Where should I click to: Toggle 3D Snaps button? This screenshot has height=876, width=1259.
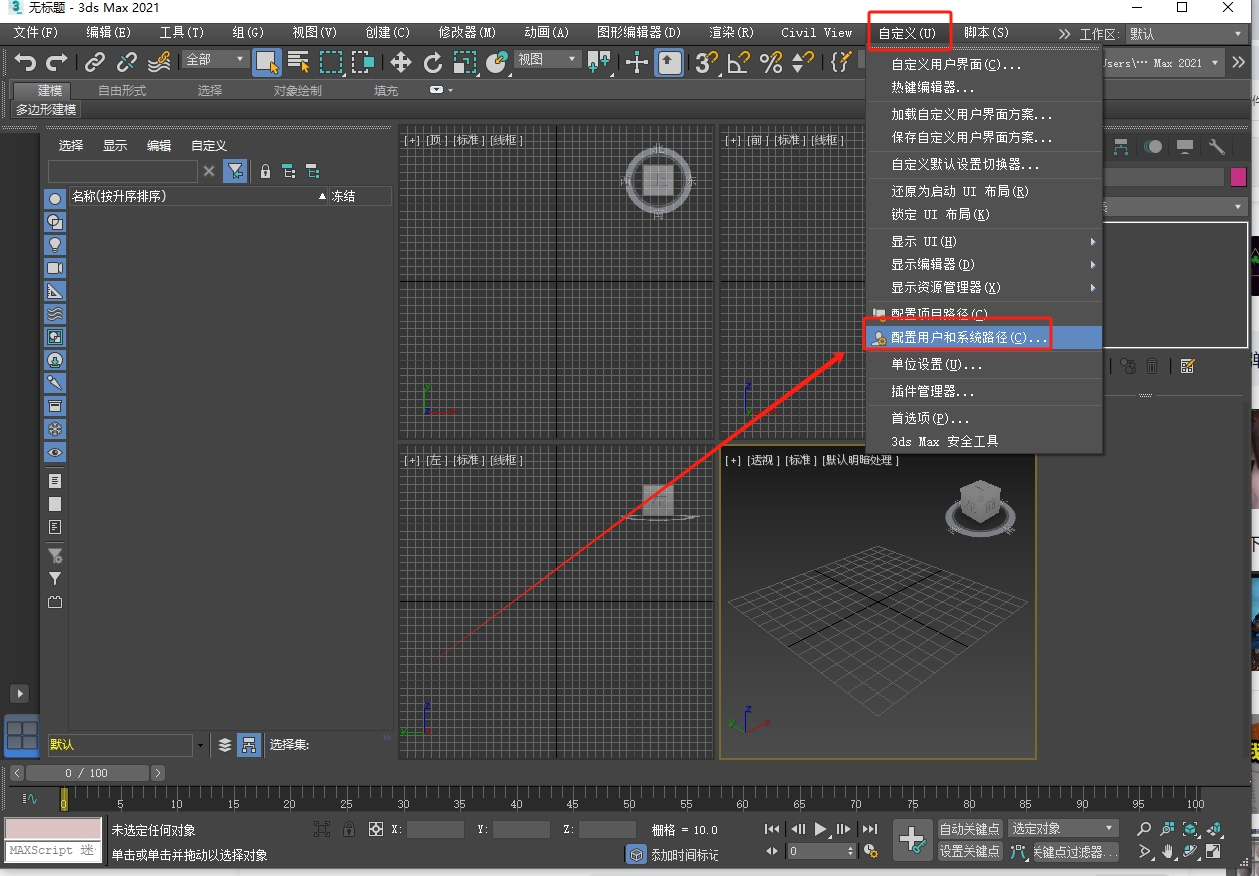(707, 63)
